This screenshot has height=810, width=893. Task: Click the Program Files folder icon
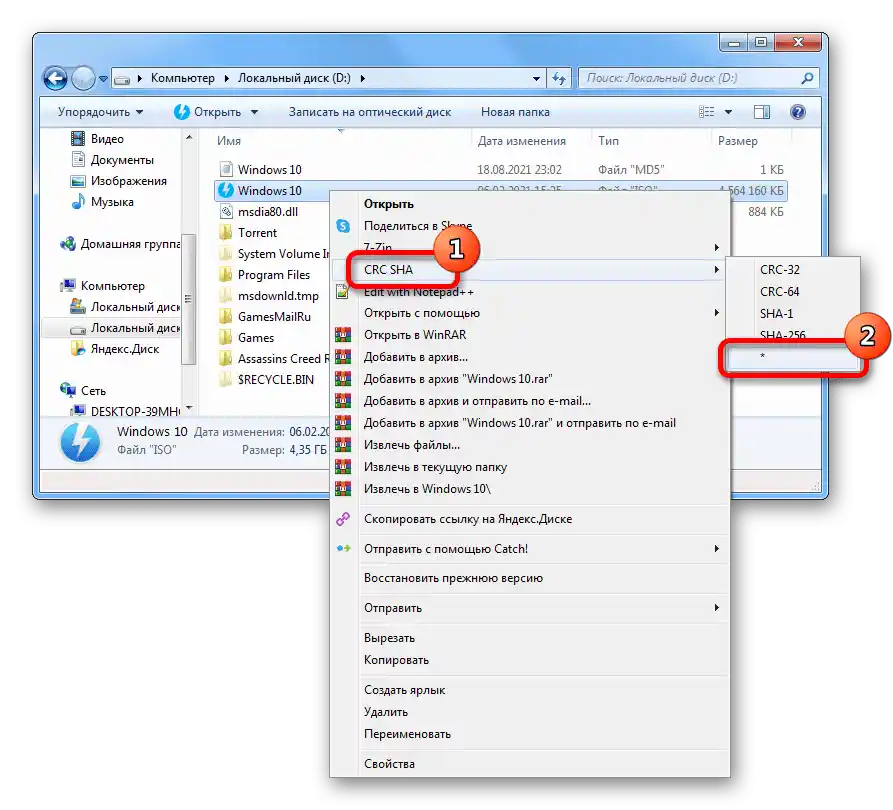pyautogui.click(x=226, y=275)
